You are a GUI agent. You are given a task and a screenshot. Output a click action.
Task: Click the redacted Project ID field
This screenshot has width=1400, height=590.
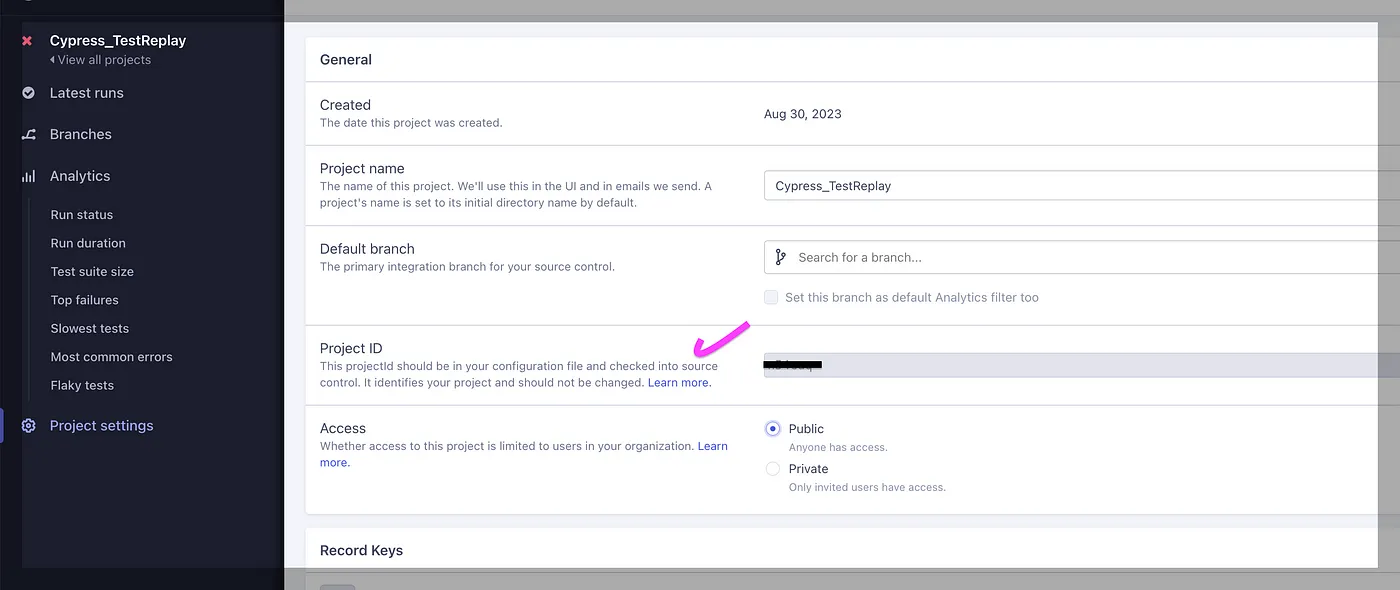tap(1082, 365)
